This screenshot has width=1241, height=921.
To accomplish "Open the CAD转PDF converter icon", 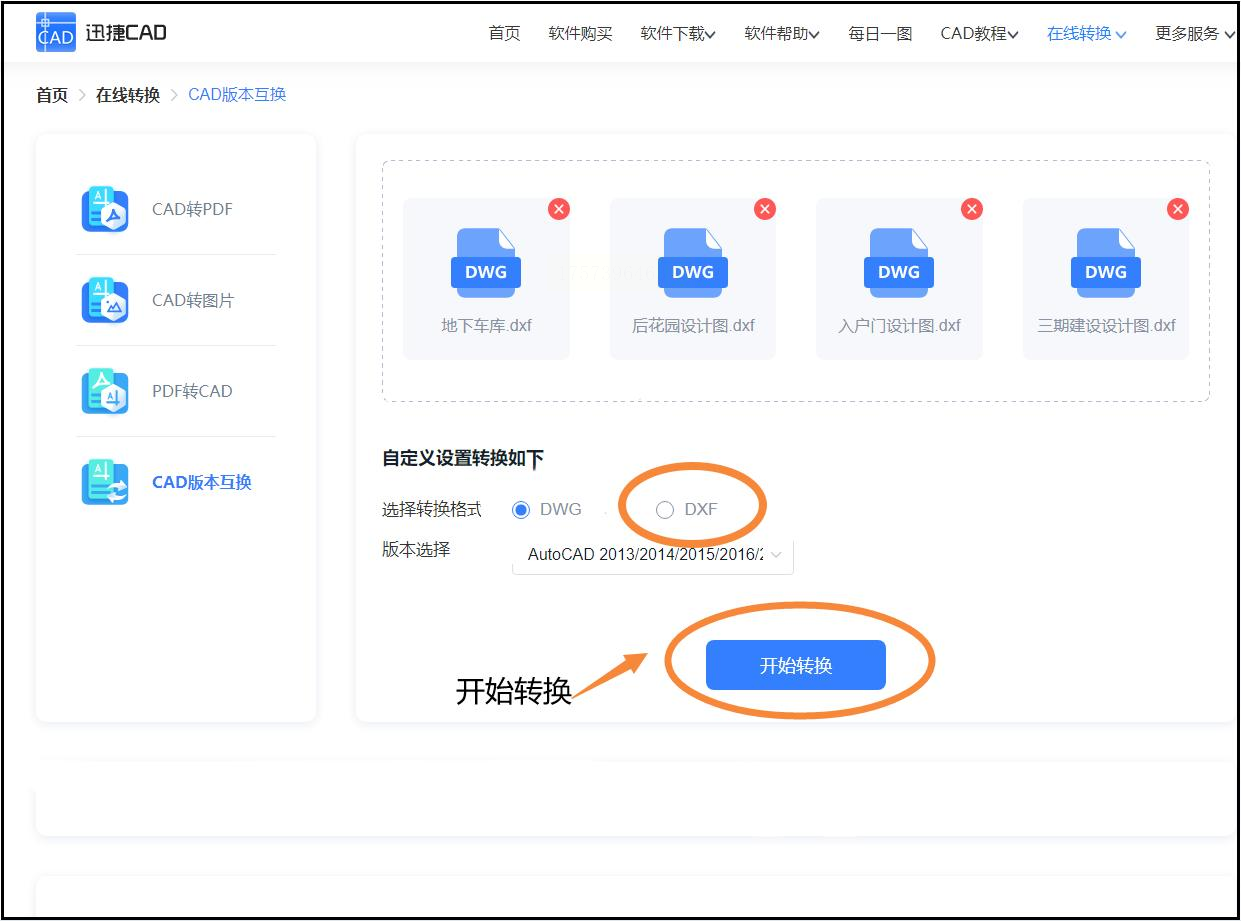I will [105, 210].
